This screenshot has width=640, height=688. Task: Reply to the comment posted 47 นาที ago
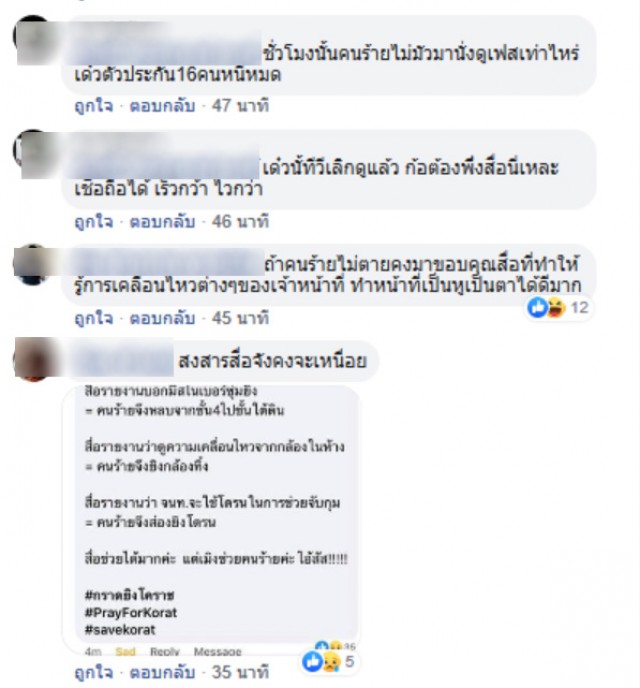tap(162, 107)
